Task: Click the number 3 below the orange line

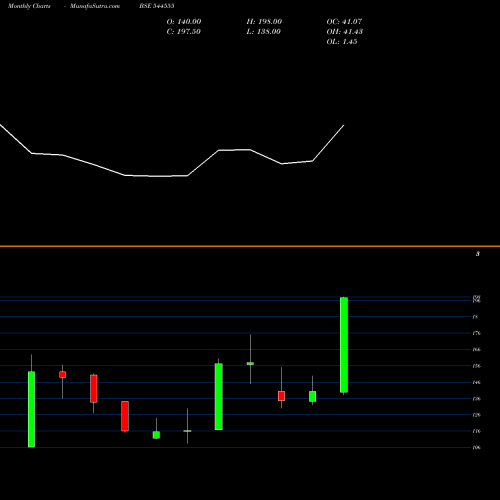Action: (478, 254)
